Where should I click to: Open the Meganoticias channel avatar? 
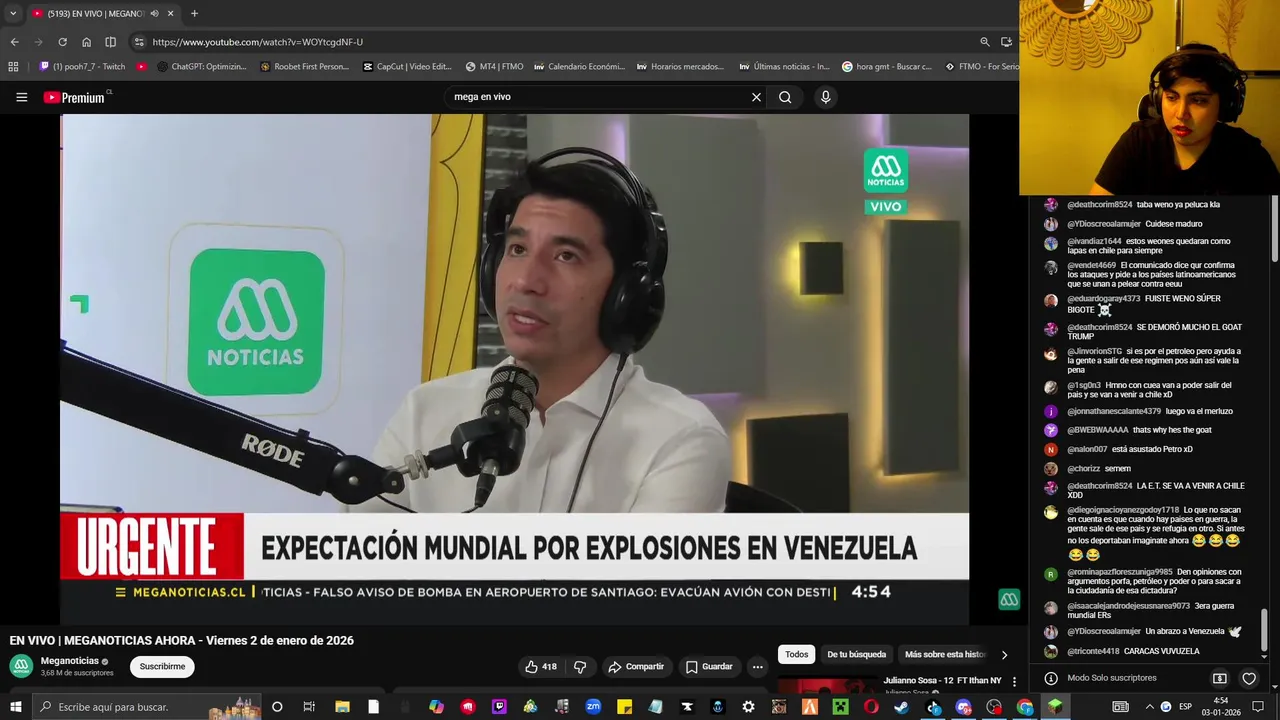[21, 666]
